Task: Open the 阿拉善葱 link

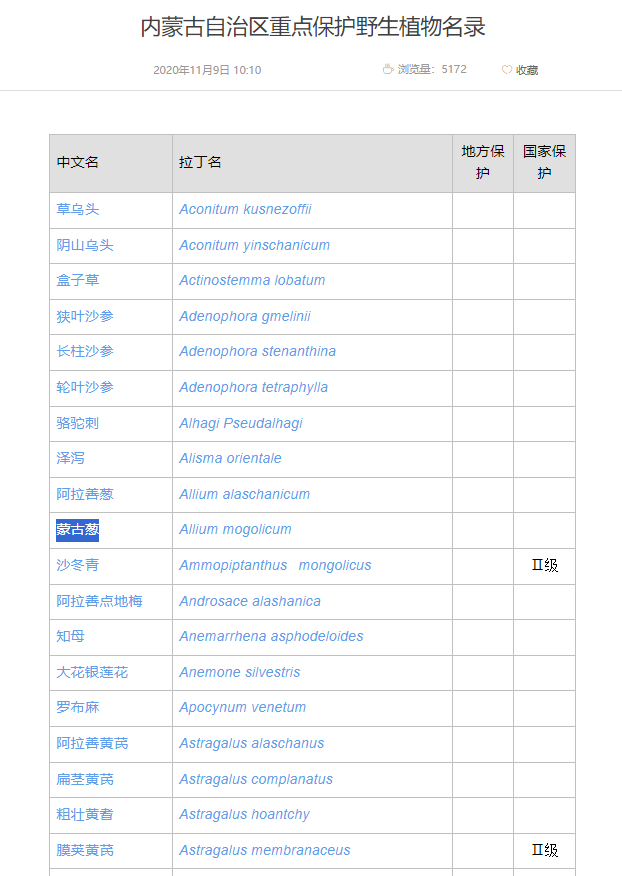Action: (85, 494)
